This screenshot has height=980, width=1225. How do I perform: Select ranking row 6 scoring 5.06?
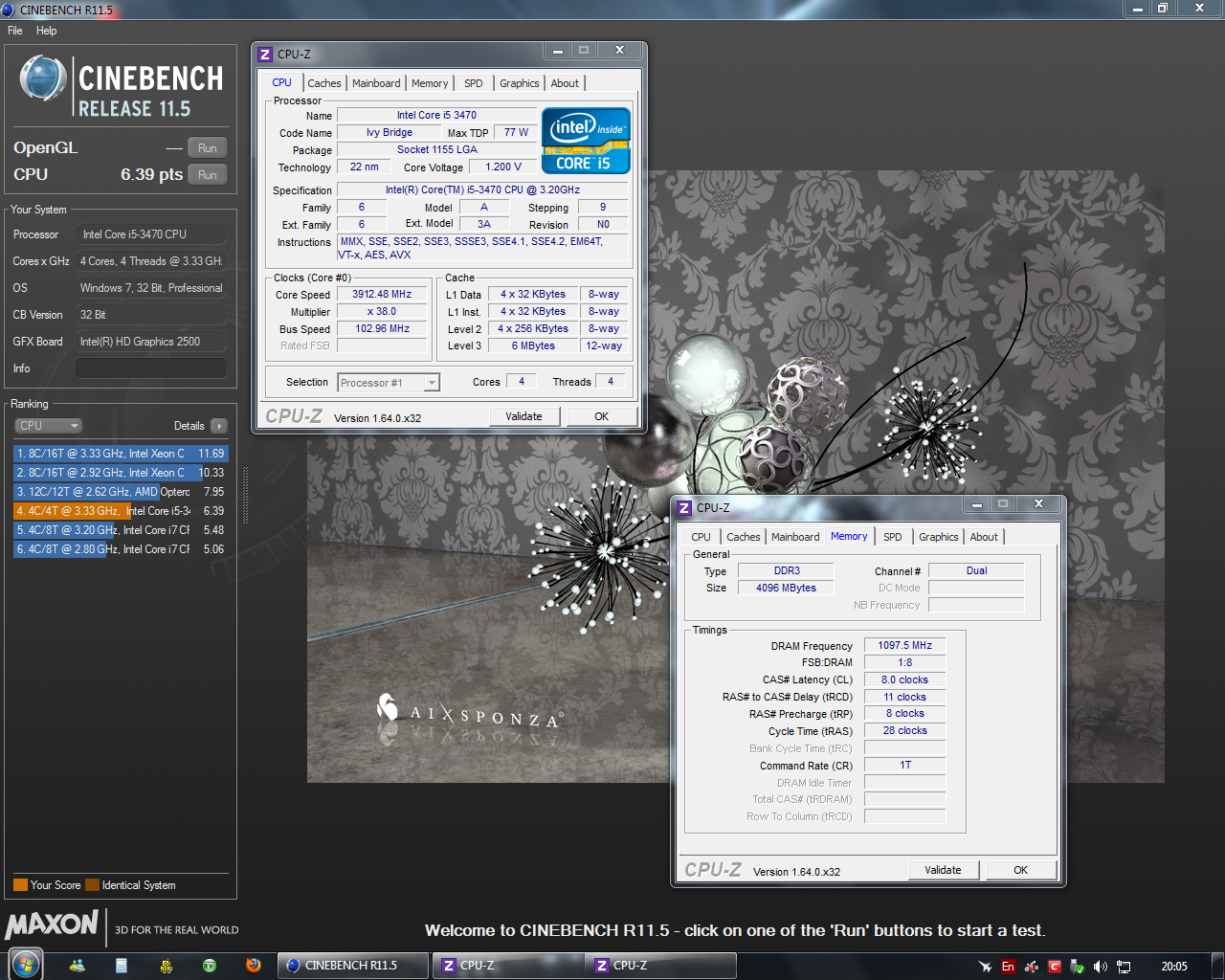point(120,549)
